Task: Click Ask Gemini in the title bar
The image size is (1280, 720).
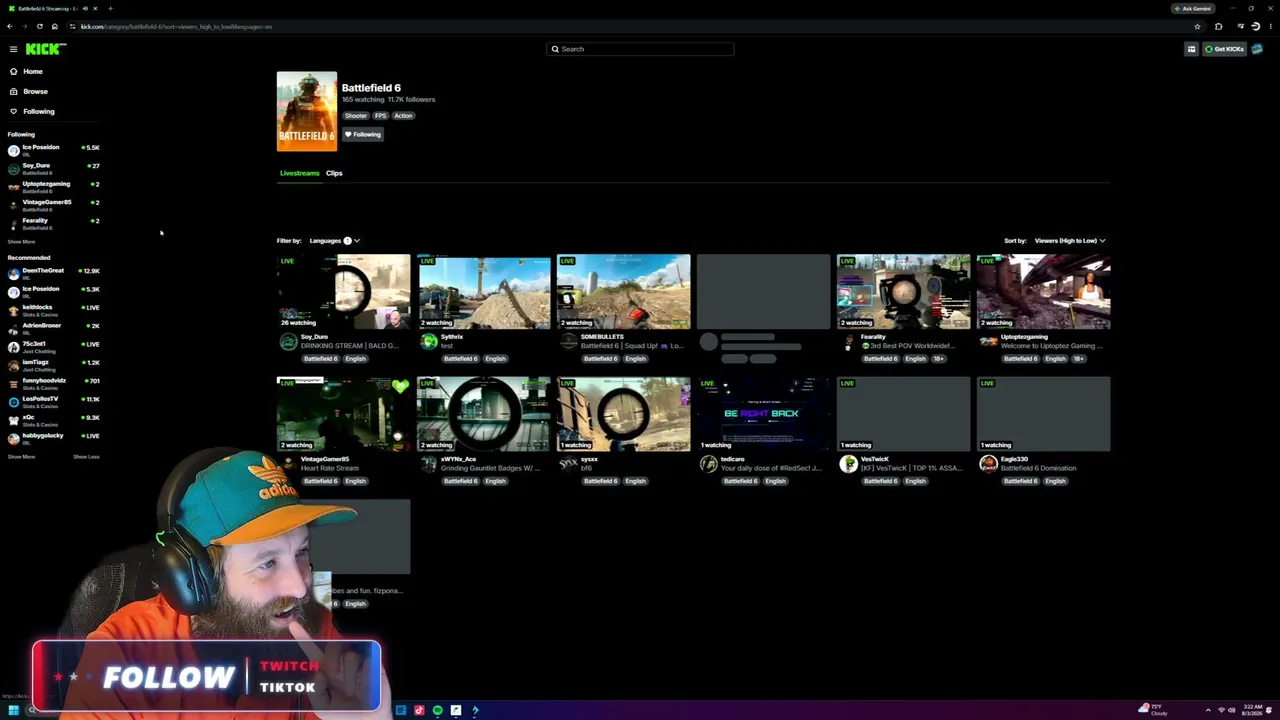Action: point(1193,8)
